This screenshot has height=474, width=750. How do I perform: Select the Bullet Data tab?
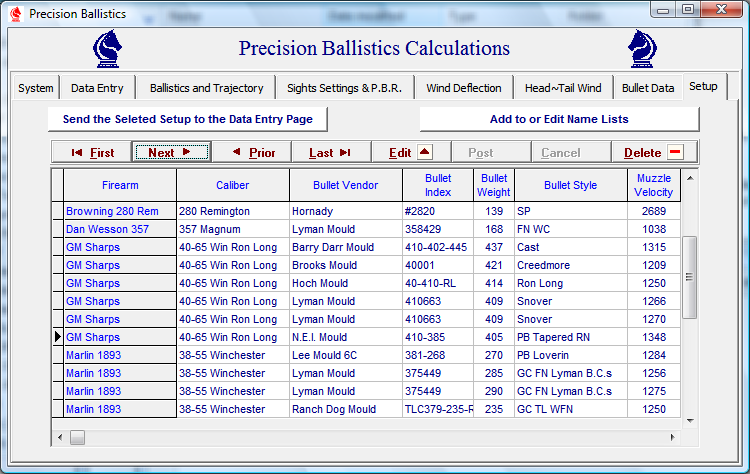pos(648,88)
